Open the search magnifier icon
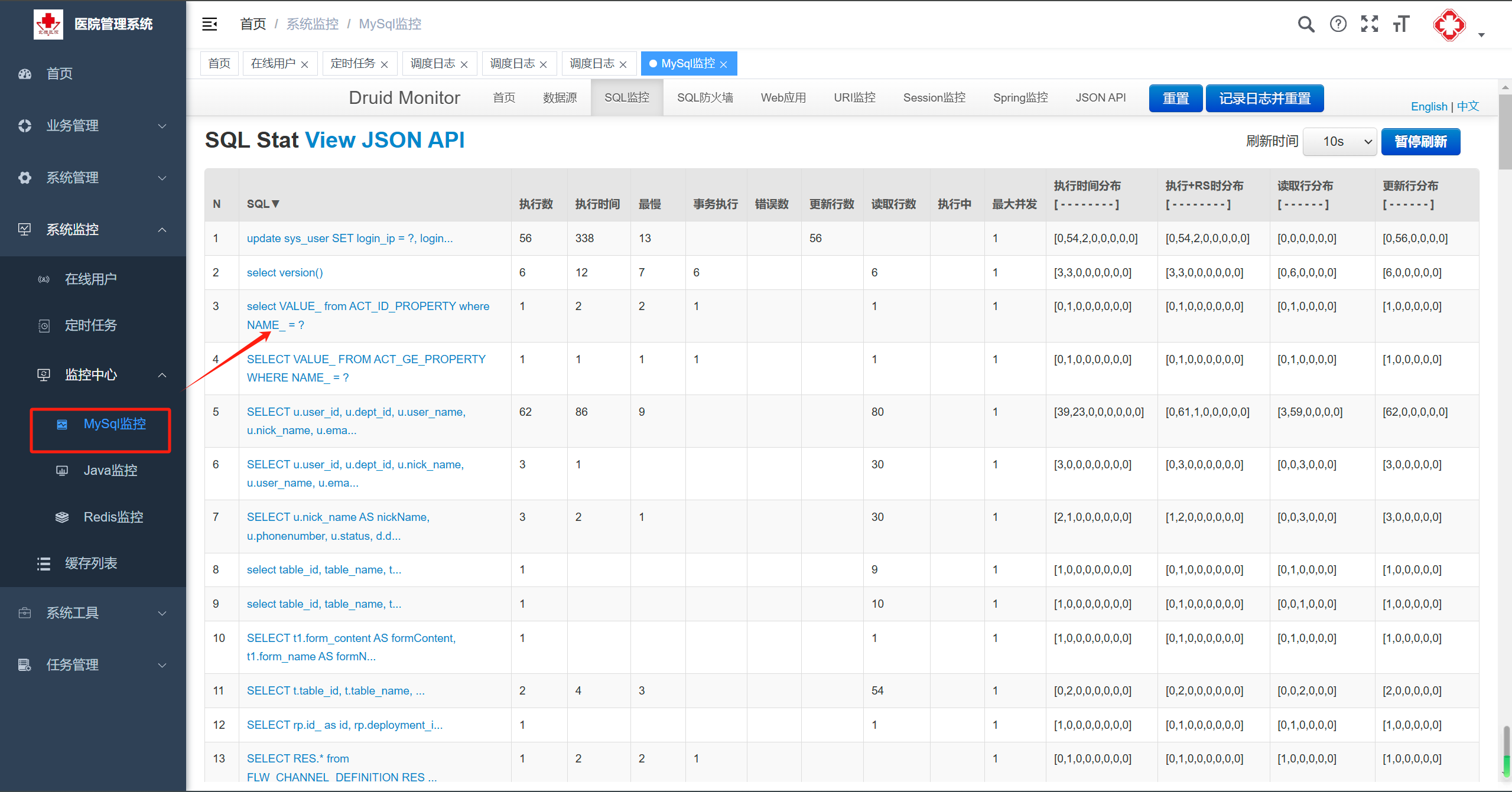The width and height of the screenshot is (1512, 792). point(1306,24)
